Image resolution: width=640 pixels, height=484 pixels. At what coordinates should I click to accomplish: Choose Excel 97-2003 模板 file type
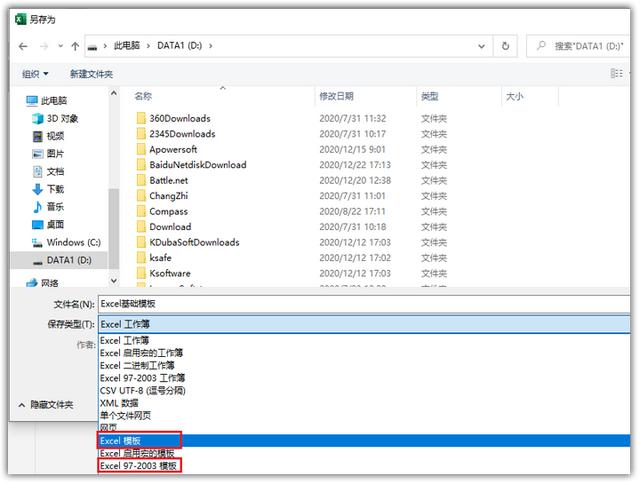click(364, 466)
